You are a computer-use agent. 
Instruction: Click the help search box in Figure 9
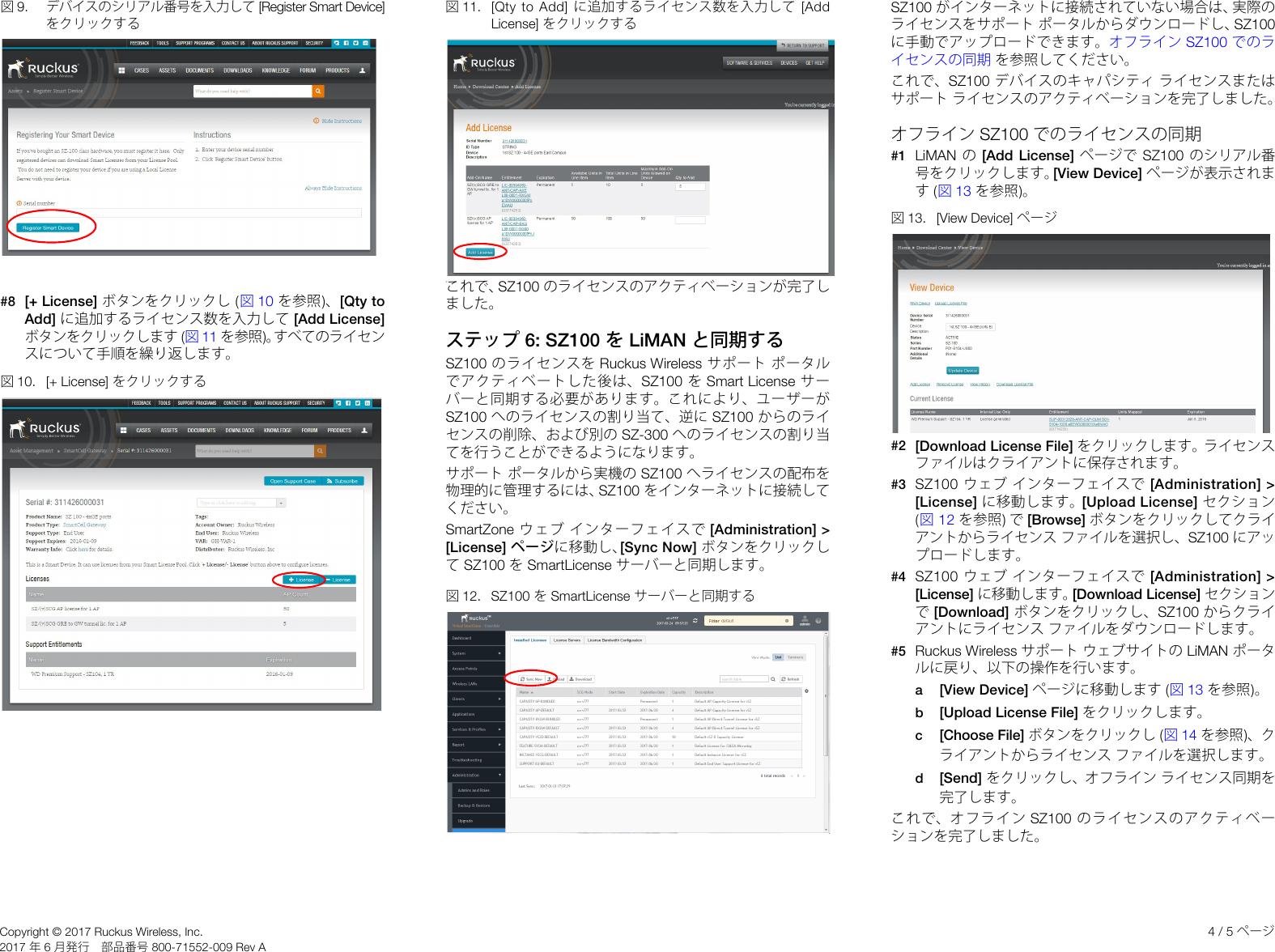pos(253,91)
